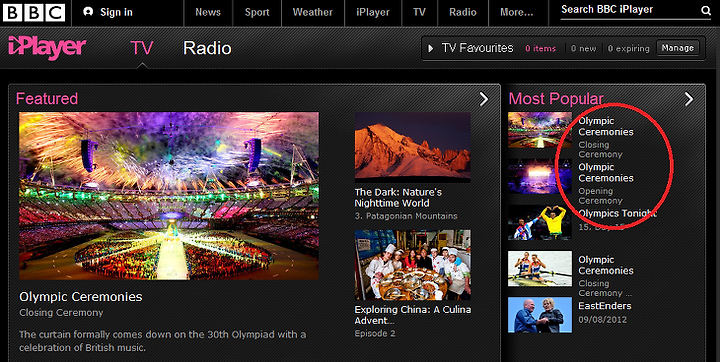Click the 0 expiring count

629,48
